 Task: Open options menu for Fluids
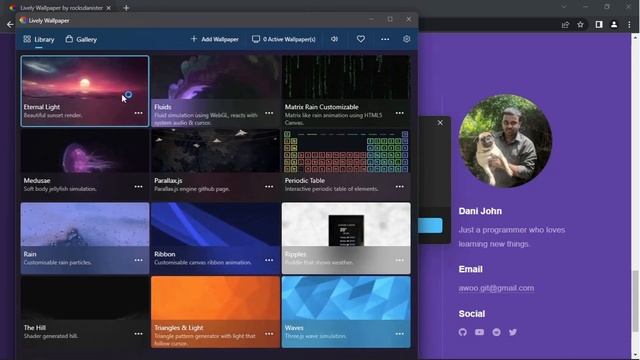[269, 113]
